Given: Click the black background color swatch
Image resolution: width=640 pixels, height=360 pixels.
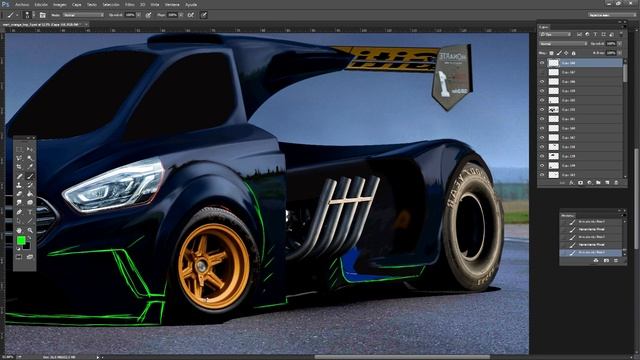Looking at the screenshot, I should point(27,246).
